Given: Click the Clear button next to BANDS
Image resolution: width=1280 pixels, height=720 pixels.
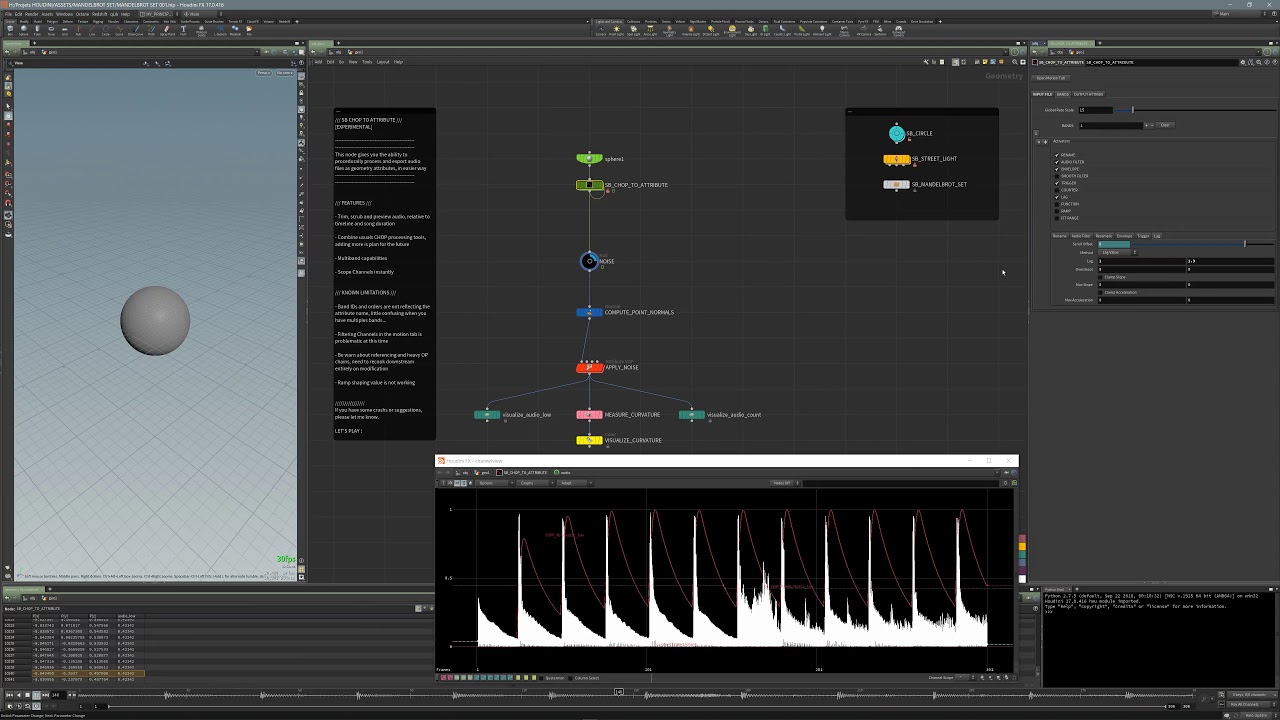Looking at the screenshot, I should tap(1165, 125).
